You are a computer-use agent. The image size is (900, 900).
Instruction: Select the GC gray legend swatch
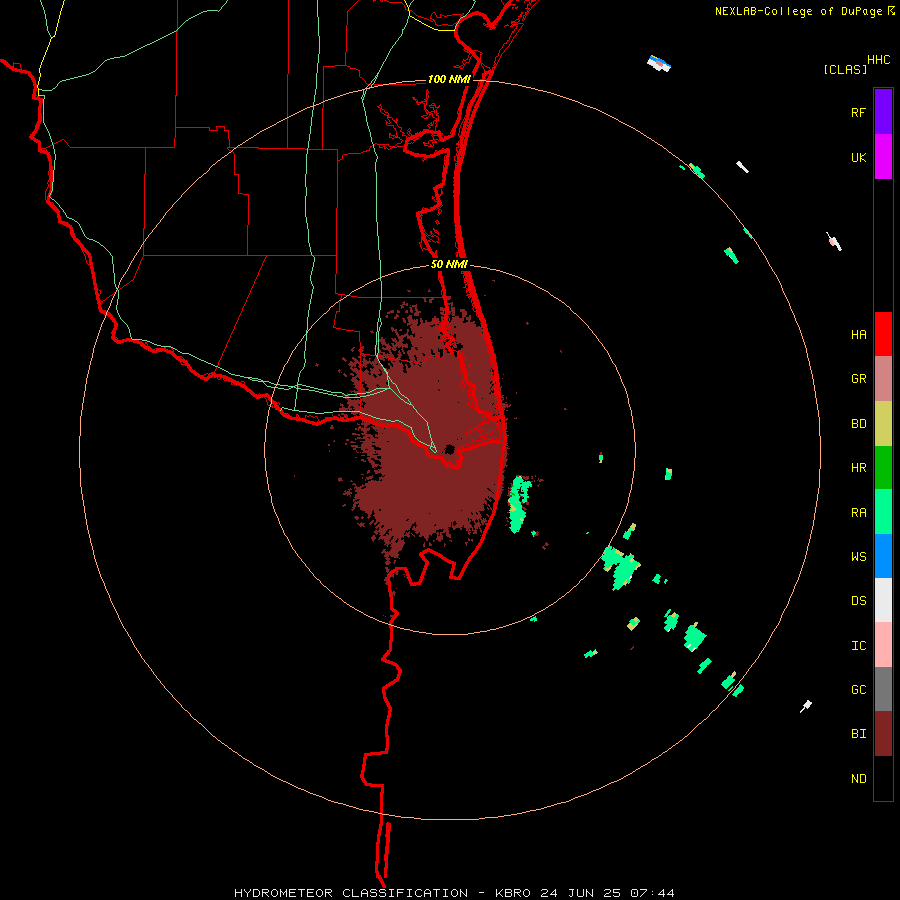pyautogui.click(x=883, y=689)
